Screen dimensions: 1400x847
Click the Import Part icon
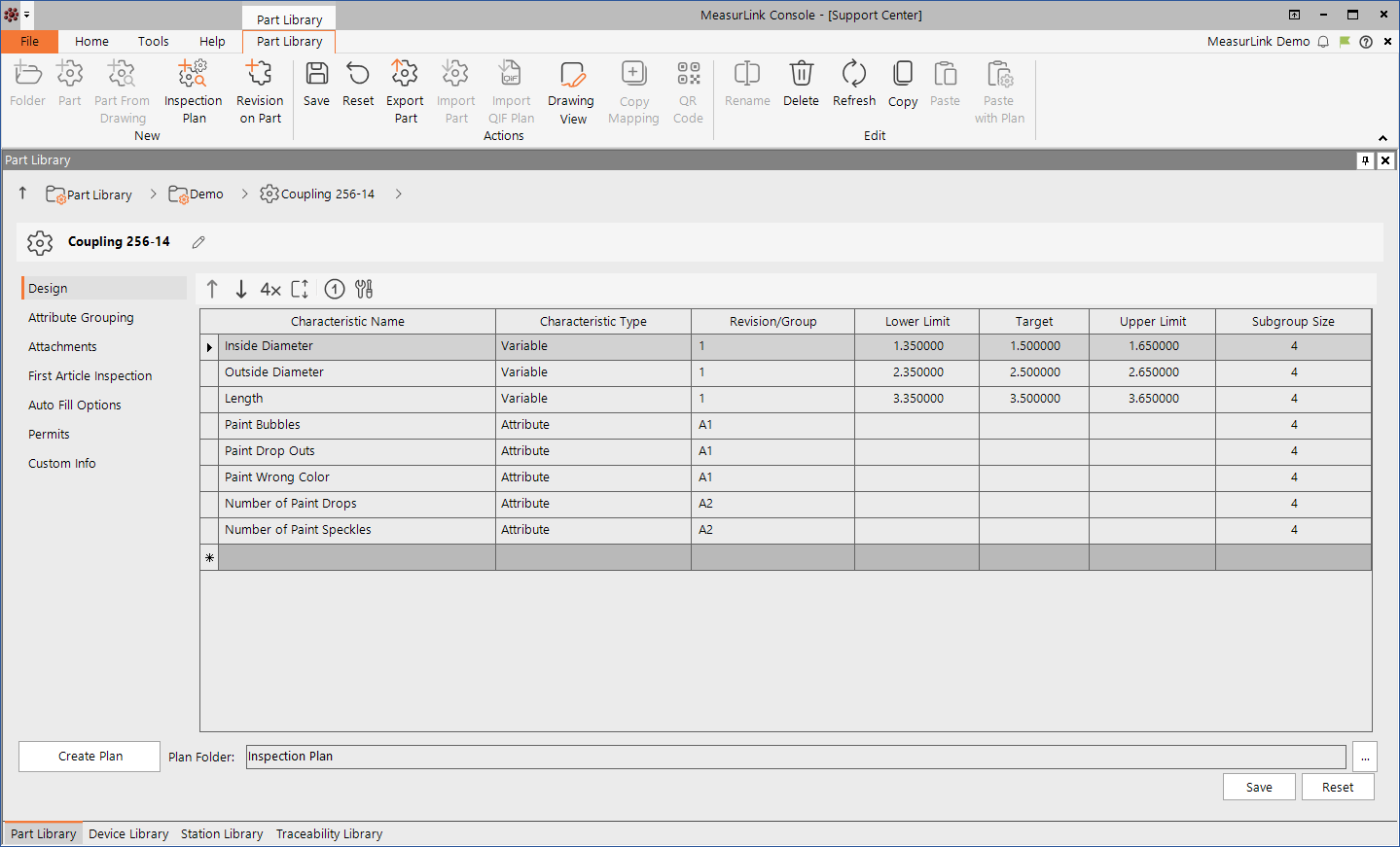(455, 74)
